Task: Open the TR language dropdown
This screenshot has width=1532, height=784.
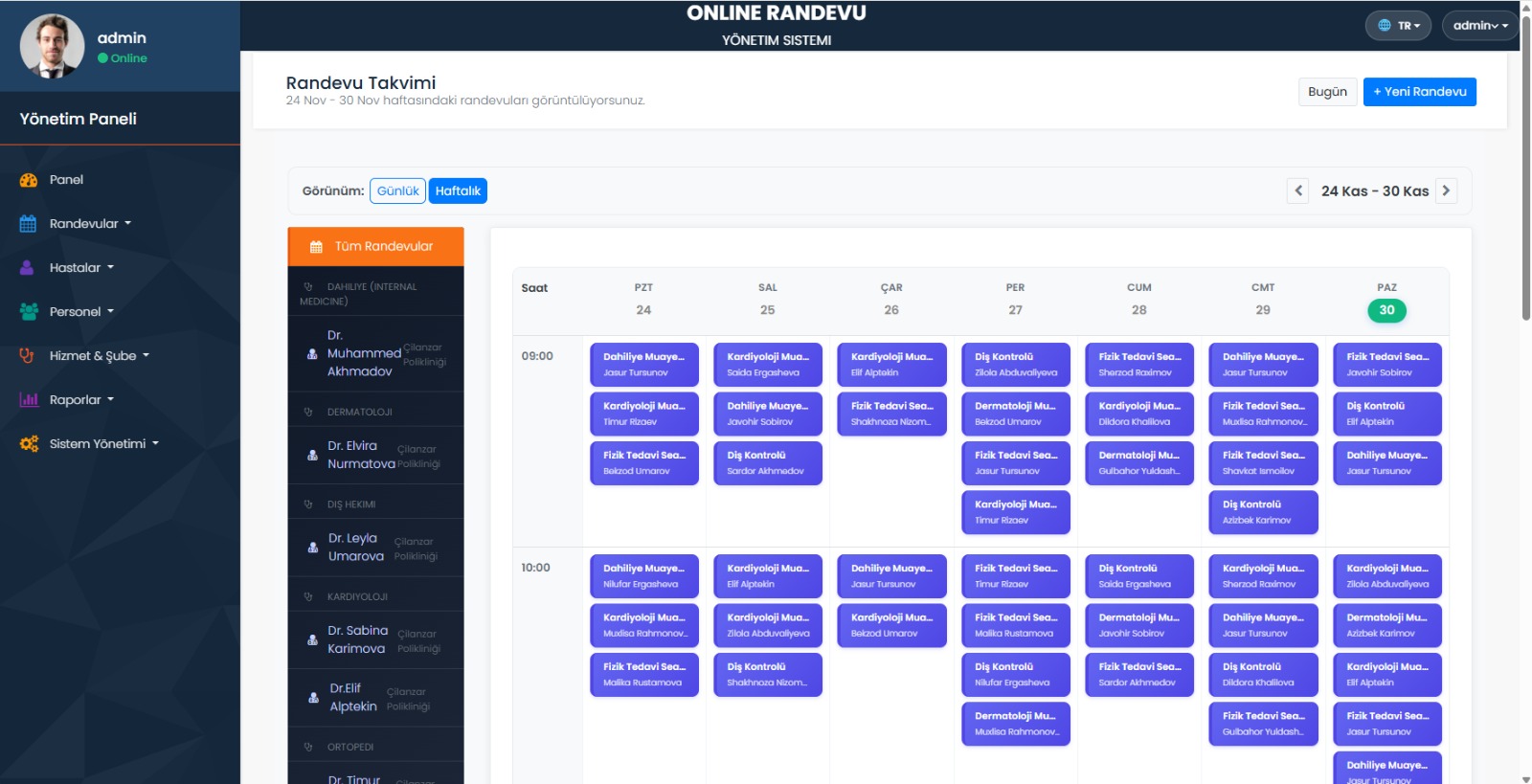Action: 1398,26
